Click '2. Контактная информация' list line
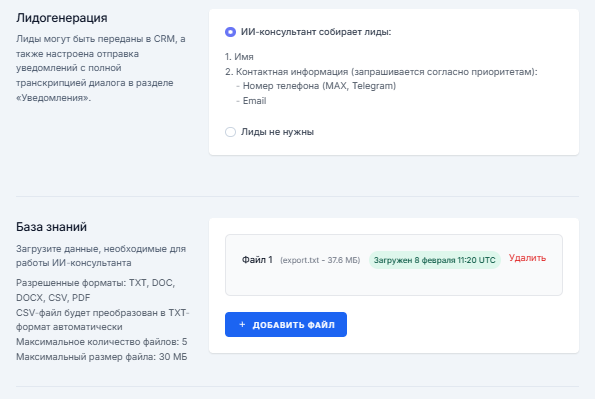Screen dimensions: 595x399 (381, 72)
